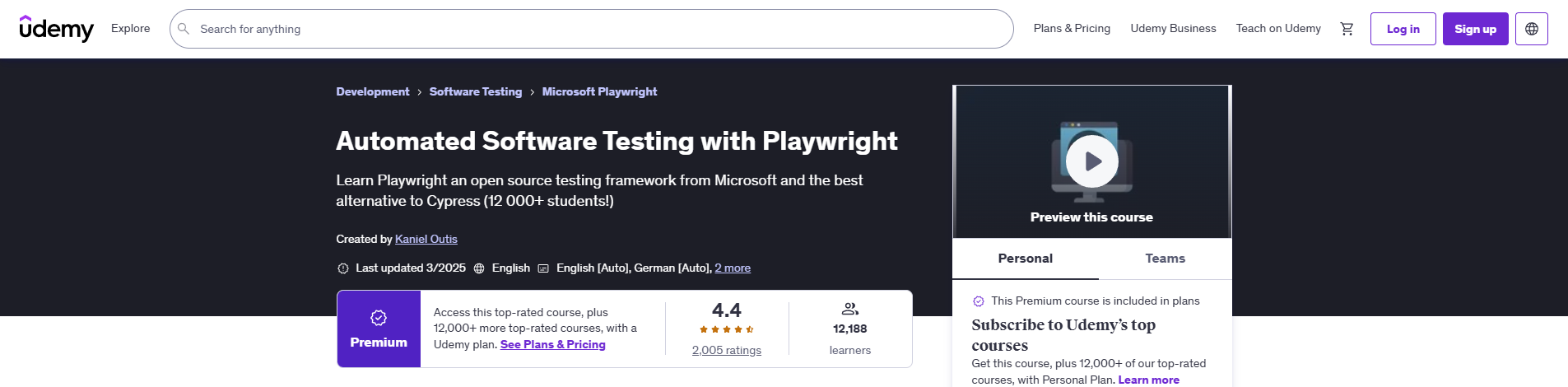Screen dimensions: 1568x387
Task: Click the globe icon beside English
Action: (479, 268)
